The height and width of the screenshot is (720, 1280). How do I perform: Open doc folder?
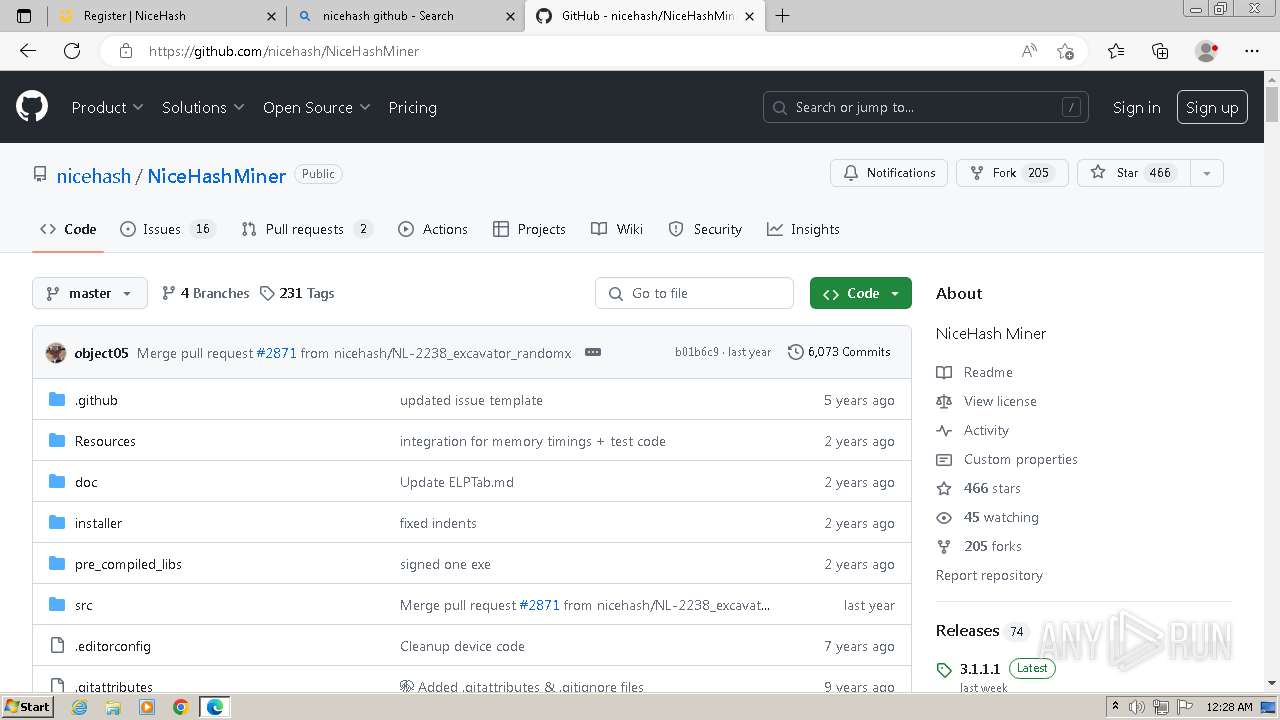pos(86,482)
